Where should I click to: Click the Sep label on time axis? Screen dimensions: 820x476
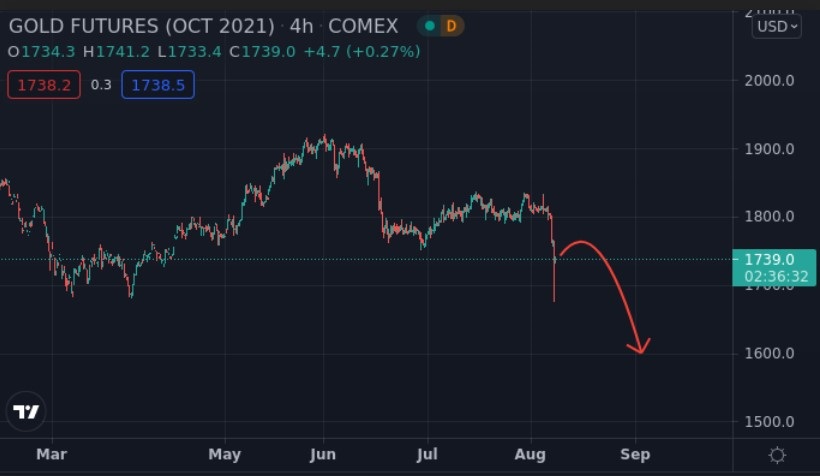click(x=635, y=455)
